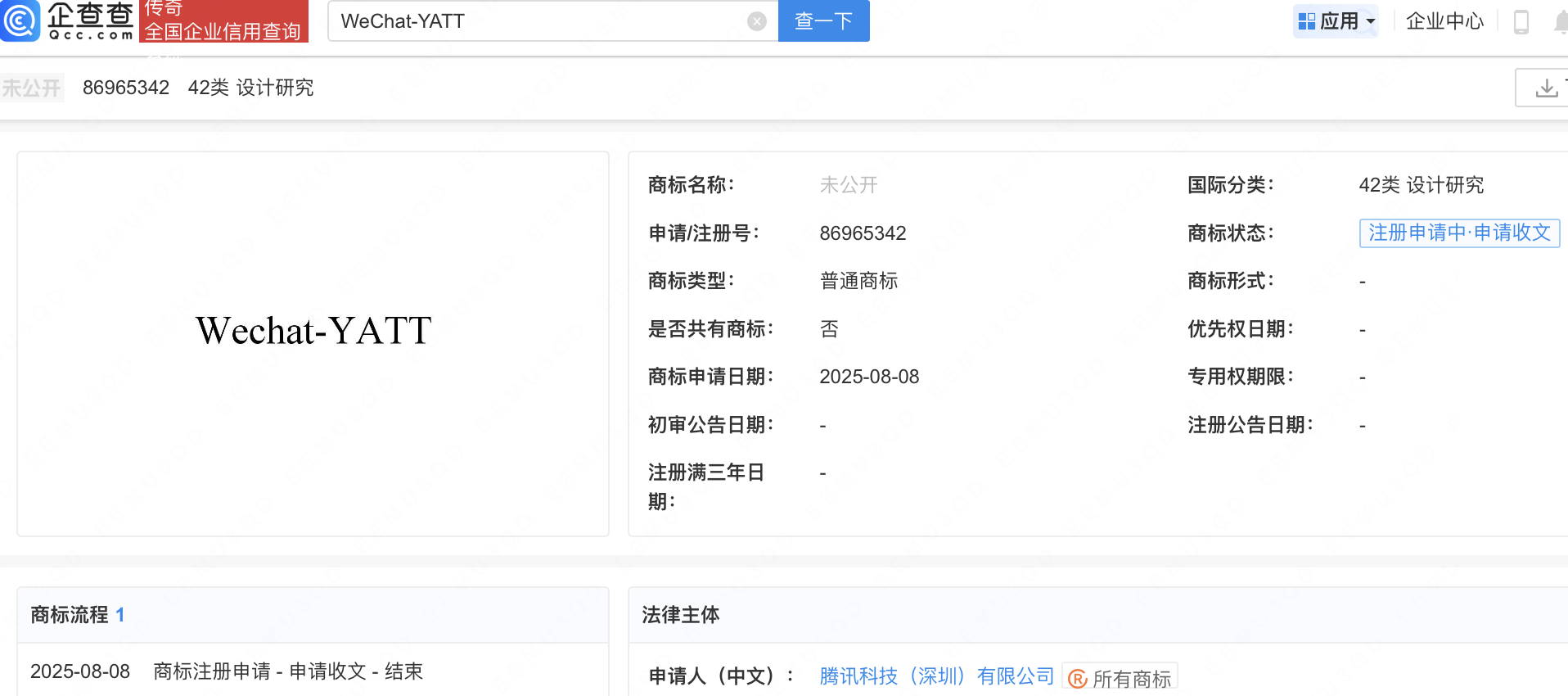Click the red 全国企业信用查询 banner
The height and width of the screenshot is (696, 1568).
223,21
